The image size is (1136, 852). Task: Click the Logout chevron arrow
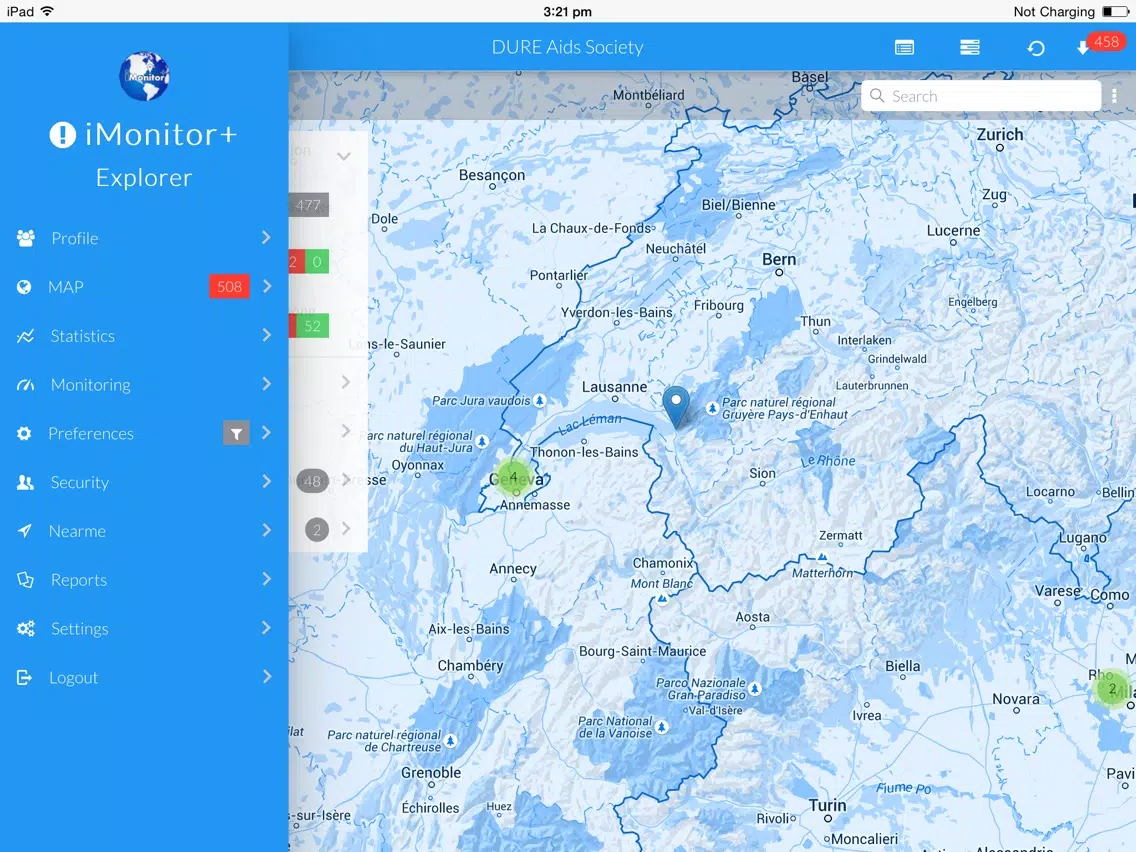coord(267,676)
